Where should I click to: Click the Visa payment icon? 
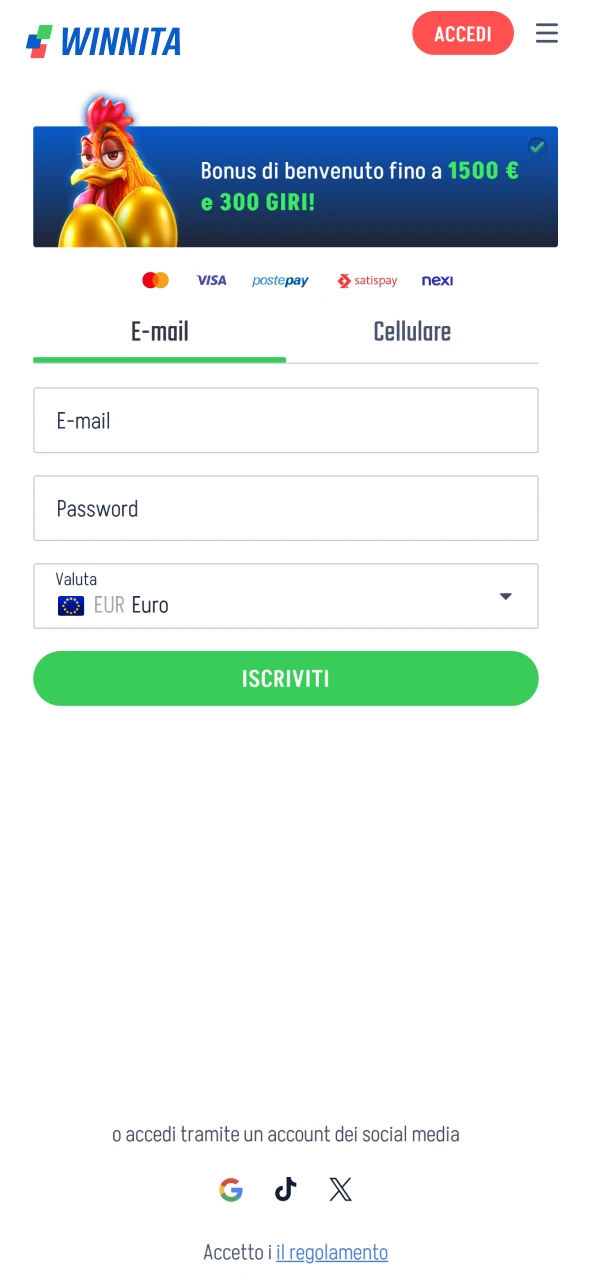point(211,280)
